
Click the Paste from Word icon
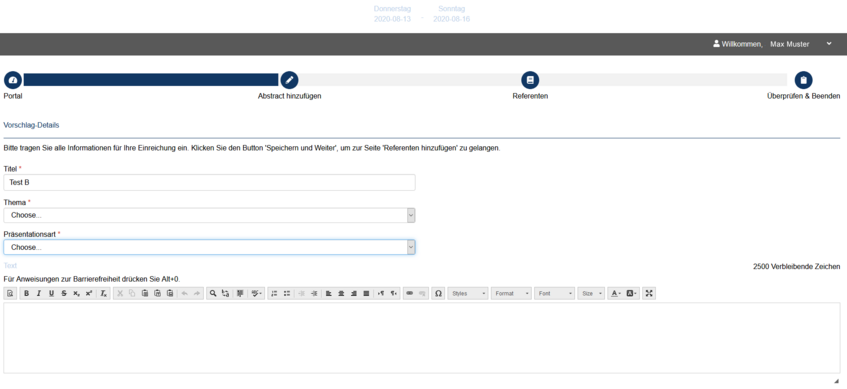(170, 293)
